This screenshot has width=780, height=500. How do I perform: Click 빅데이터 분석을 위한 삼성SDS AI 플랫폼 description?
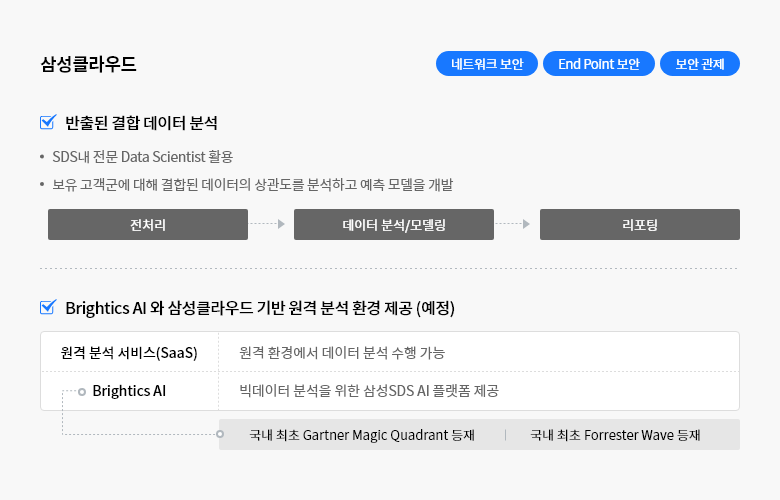[x=369, y=391]
